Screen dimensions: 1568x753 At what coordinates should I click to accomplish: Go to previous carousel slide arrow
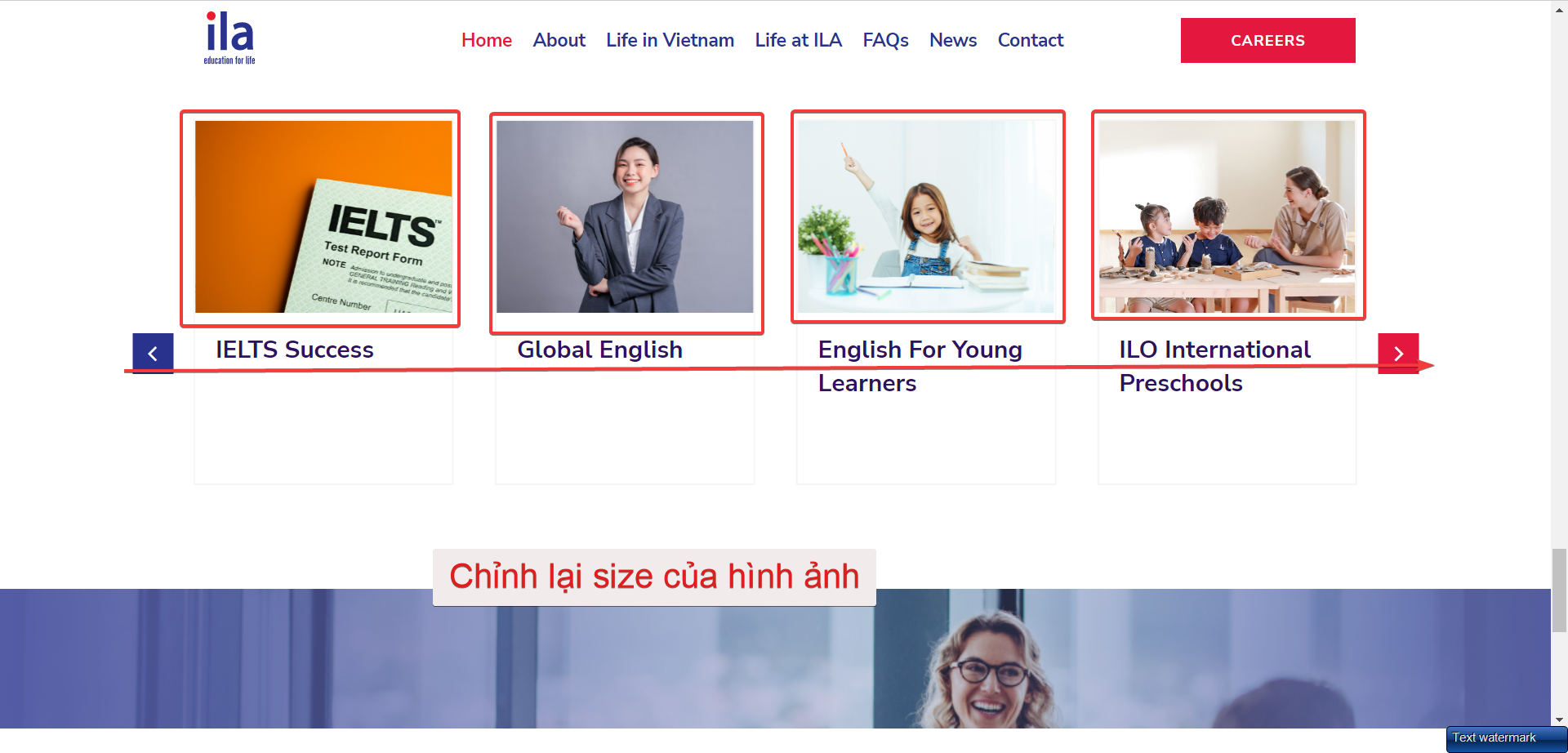click(x=153, y=353)
